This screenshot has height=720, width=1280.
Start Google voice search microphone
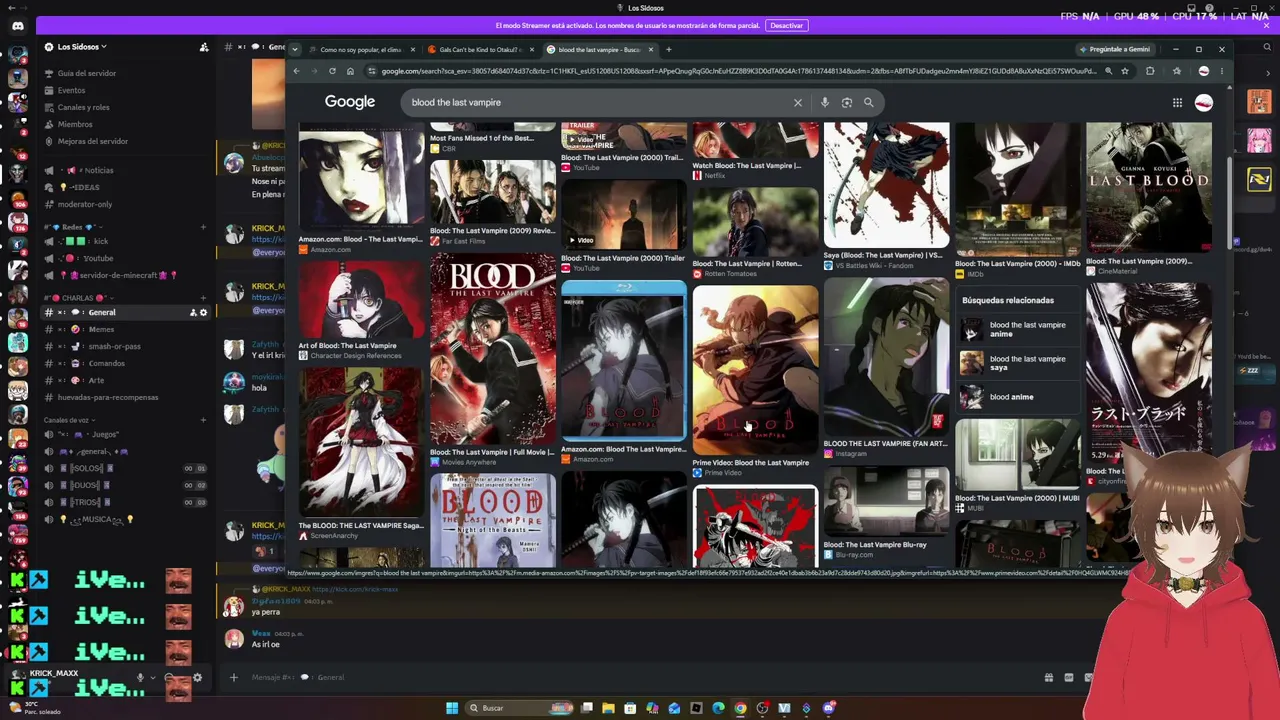(x=825, y=102)
